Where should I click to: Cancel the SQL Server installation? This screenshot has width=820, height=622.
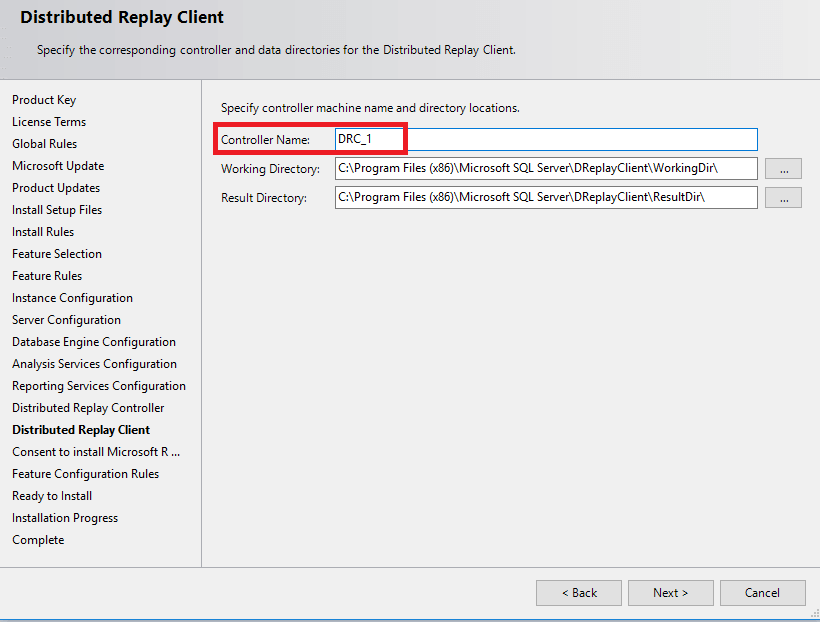point(762,593)
